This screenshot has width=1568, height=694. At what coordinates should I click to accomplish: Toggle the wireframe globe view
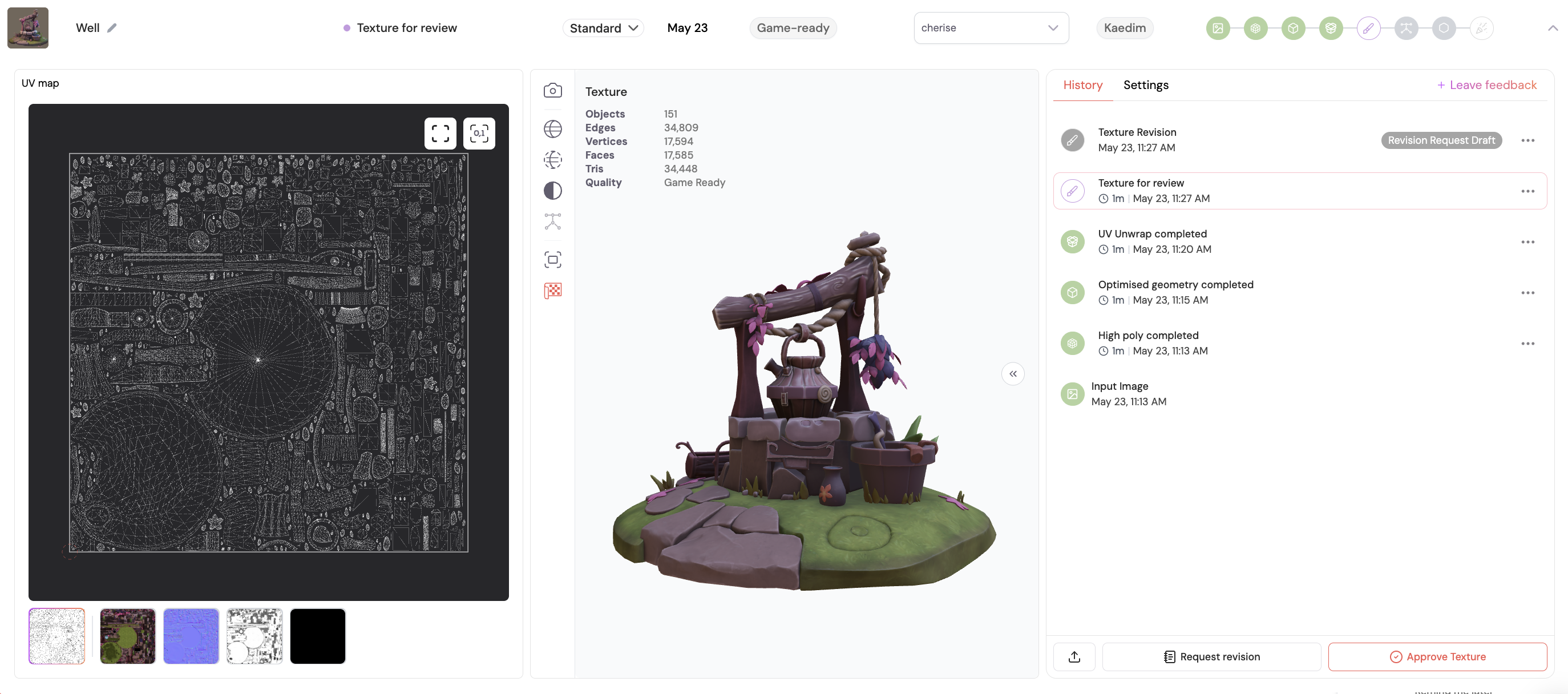point(552,129)
